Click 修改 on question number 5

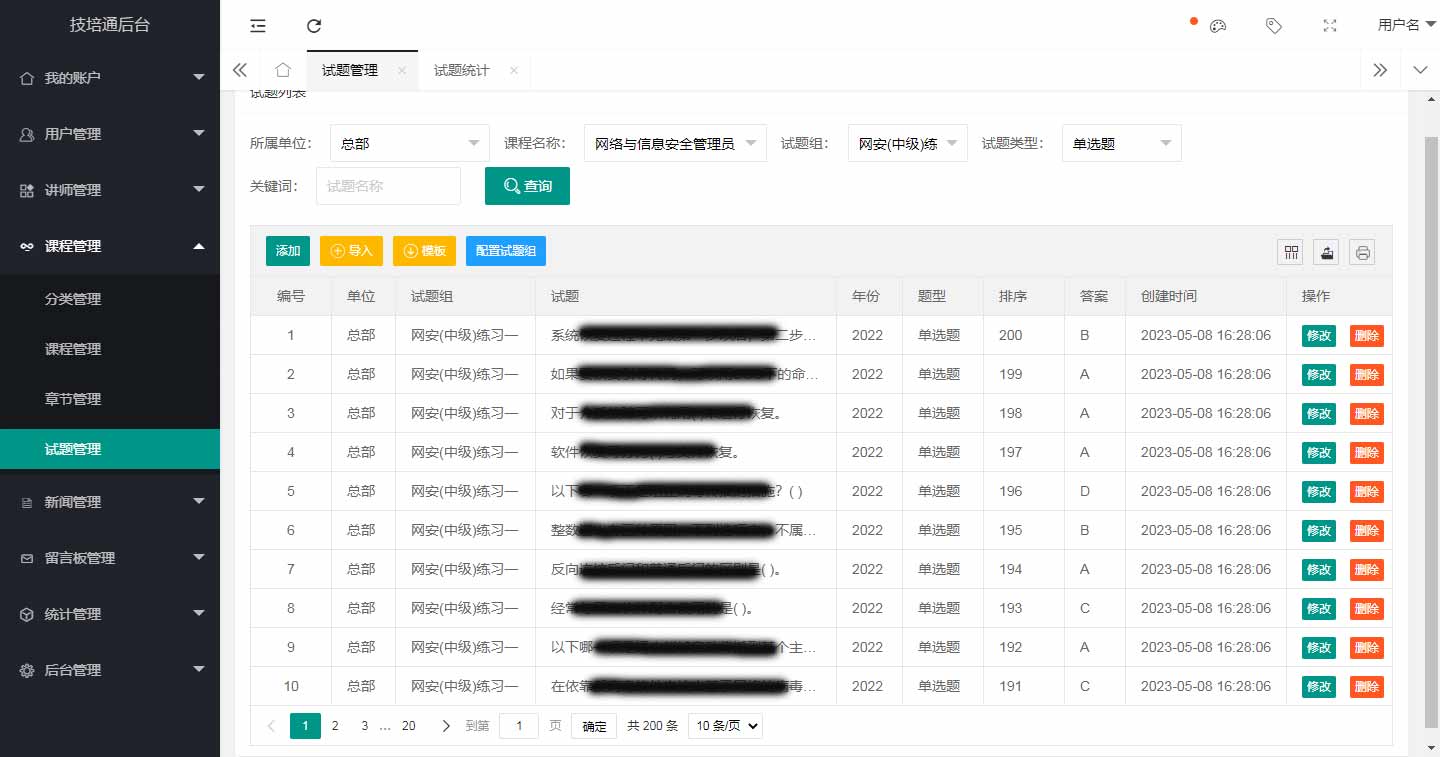1318,491
